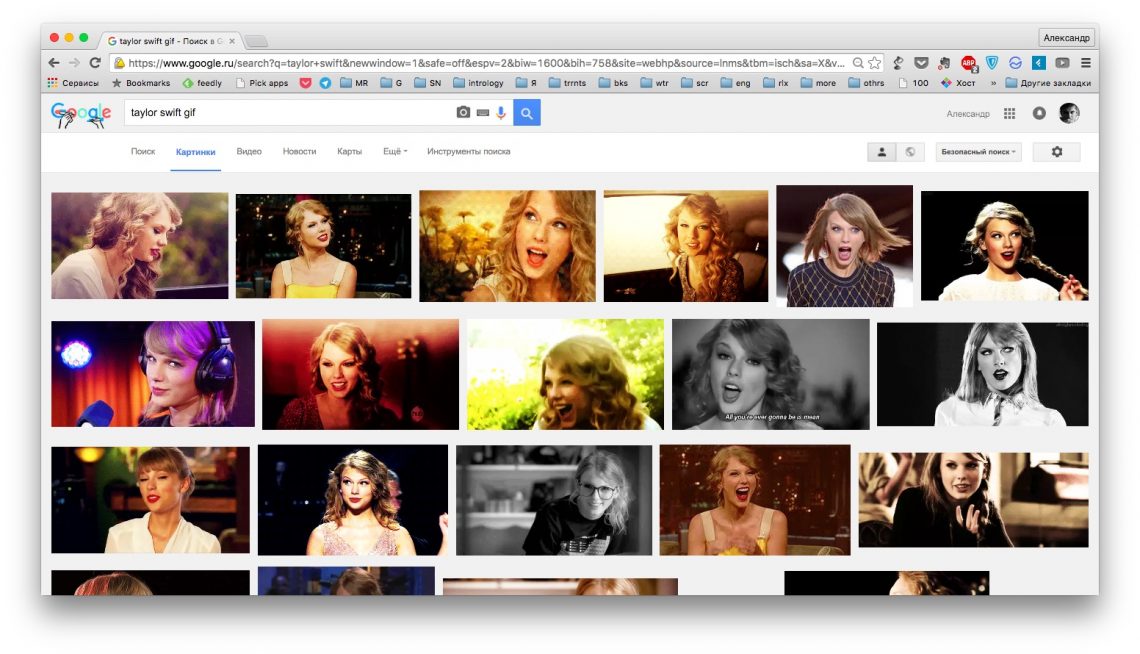Open the feedly bookmark
This screenshot has width=1140, height=654.
click(203, 83)
